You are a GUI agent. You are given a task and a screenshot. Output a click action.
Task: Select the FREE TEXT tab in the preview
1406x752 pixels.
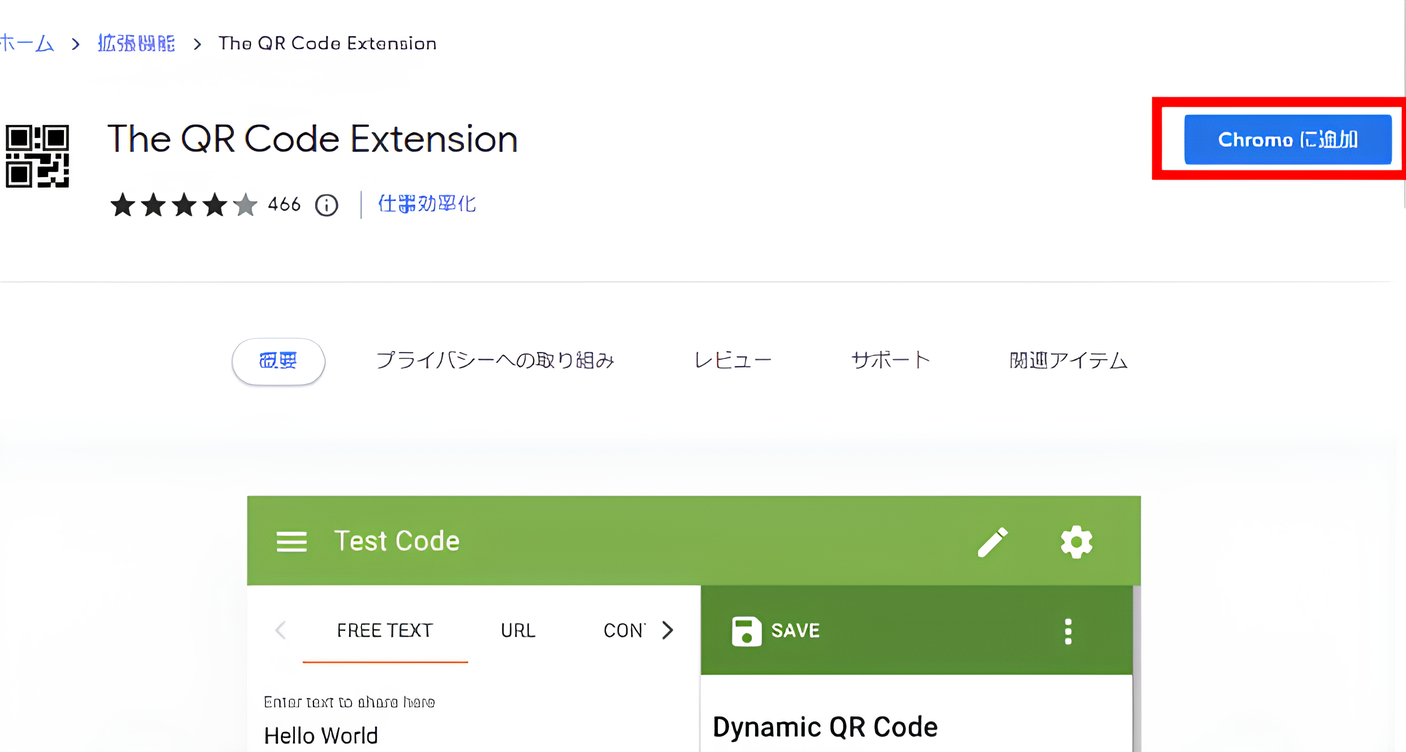[x=385, y=630]
